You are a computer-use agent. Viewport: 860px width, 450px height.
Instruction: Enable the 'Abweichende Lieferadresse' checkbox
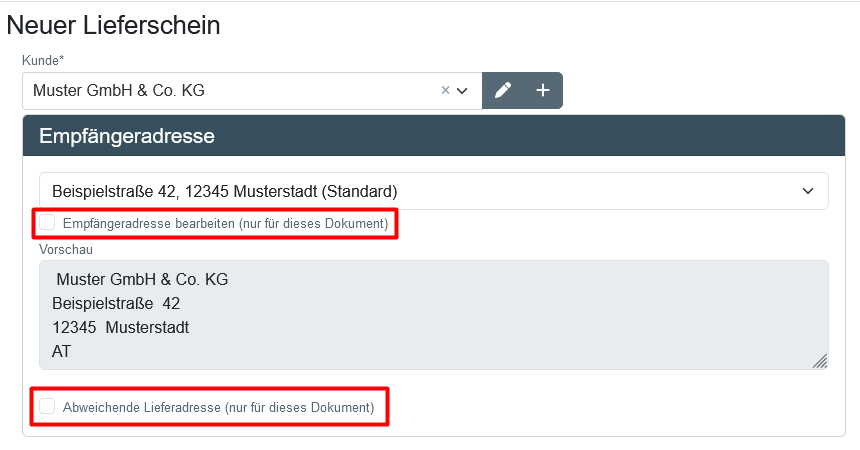(x=47, y=407)
